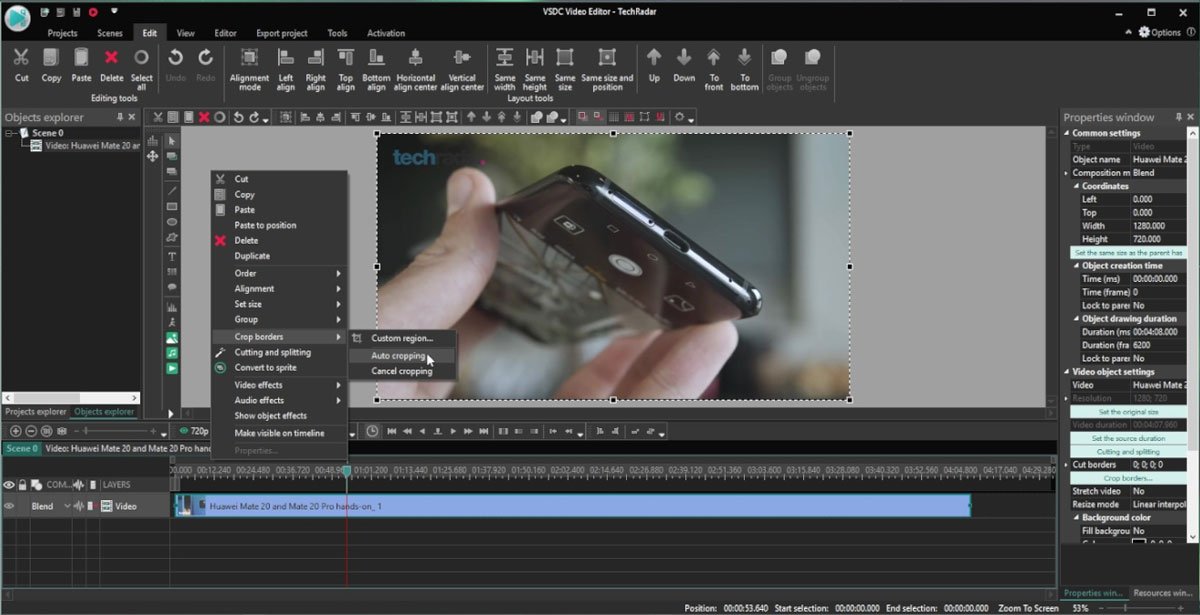Choose Cancel cropping from submenu

click(401, 371)
